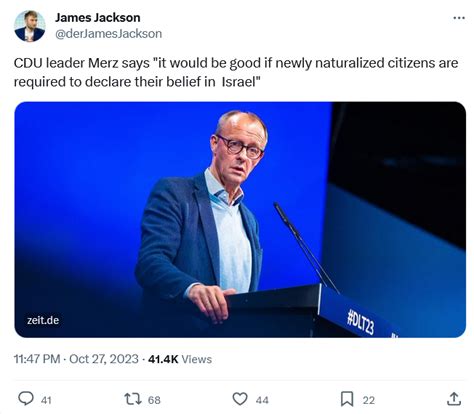Click the reply count 41
The image size is (474, 414).
click(x=46, y=400)
